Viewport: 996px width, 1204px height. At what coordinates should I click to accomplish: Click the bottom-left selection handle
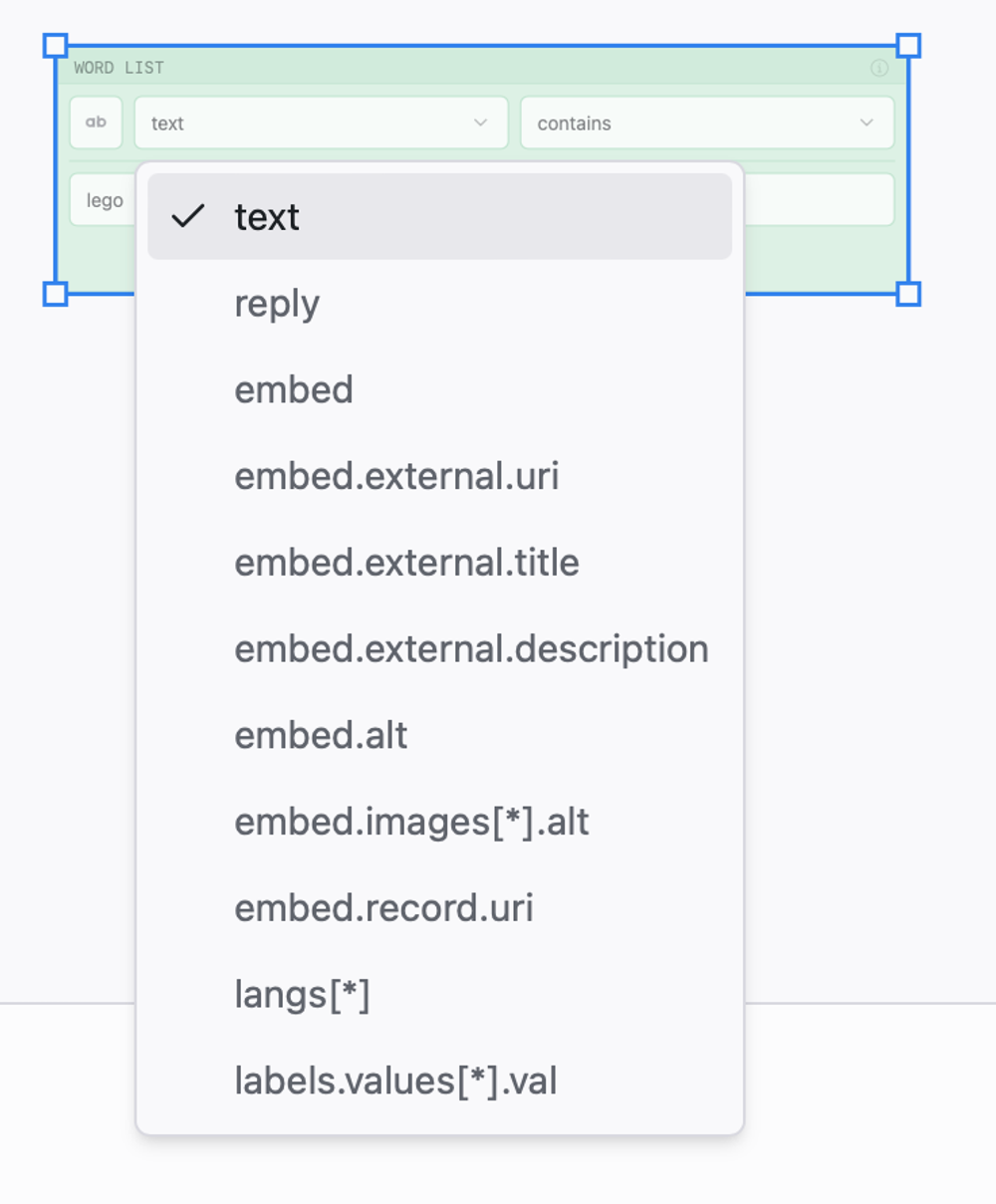point(56,294)
